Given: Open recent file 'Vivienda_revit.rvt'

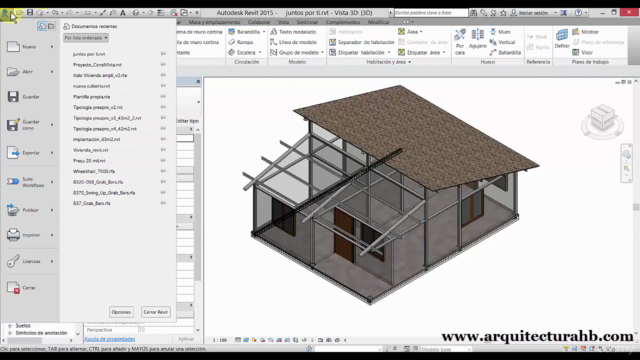Looking at the screenshot, I should (x=91, y=150).
